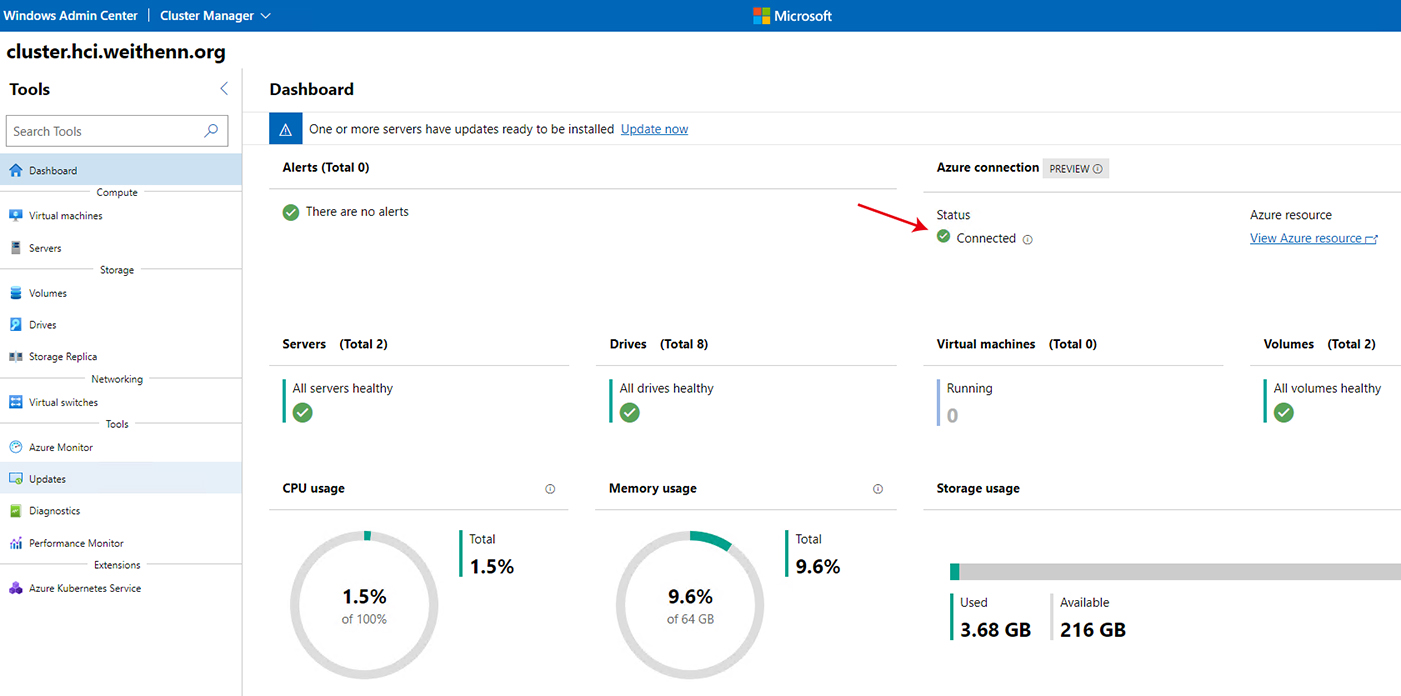Click the Performance Monitor chart icon
This screenshot has height=696, width=1401.
tap(15, 543)
